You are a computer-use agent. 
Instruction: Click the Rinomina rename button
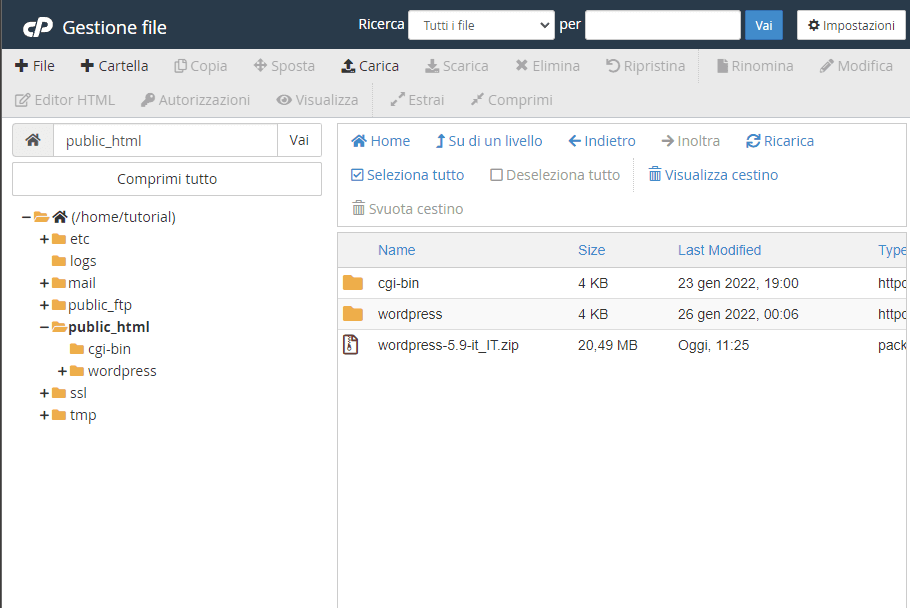click(x=755, y=66)
